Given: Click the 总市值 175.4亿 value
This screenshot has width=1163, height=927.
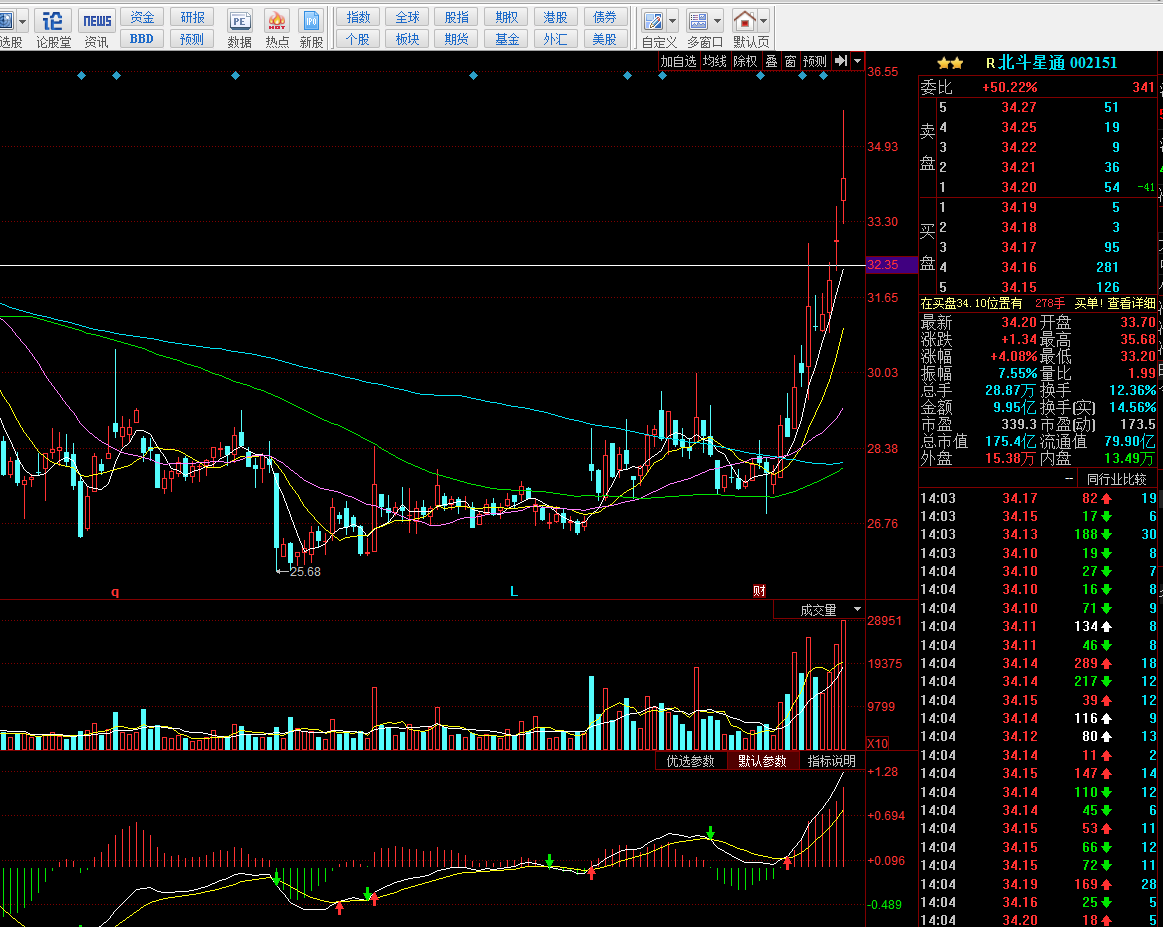Looking at the screenshot, I should pyautogui.click(x=1010, y=441).
